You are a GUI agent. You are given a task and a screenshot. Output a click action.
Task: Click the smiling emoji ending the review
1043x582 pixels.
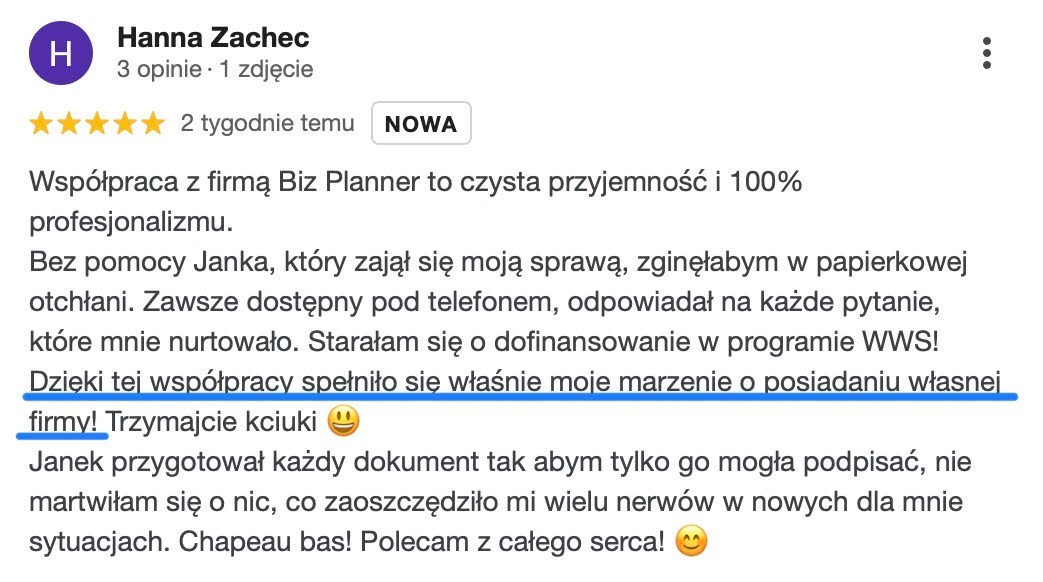[692, 544]
